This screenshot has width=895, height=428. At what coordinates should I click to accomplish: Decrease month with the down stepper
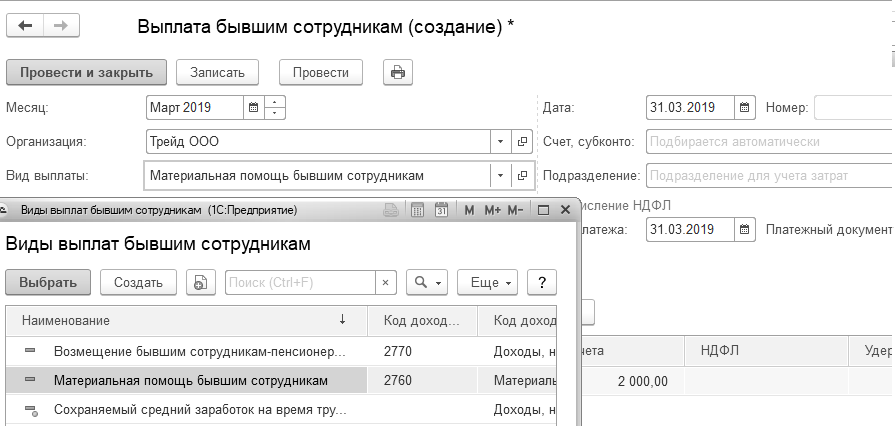click(x=275, y=113)
